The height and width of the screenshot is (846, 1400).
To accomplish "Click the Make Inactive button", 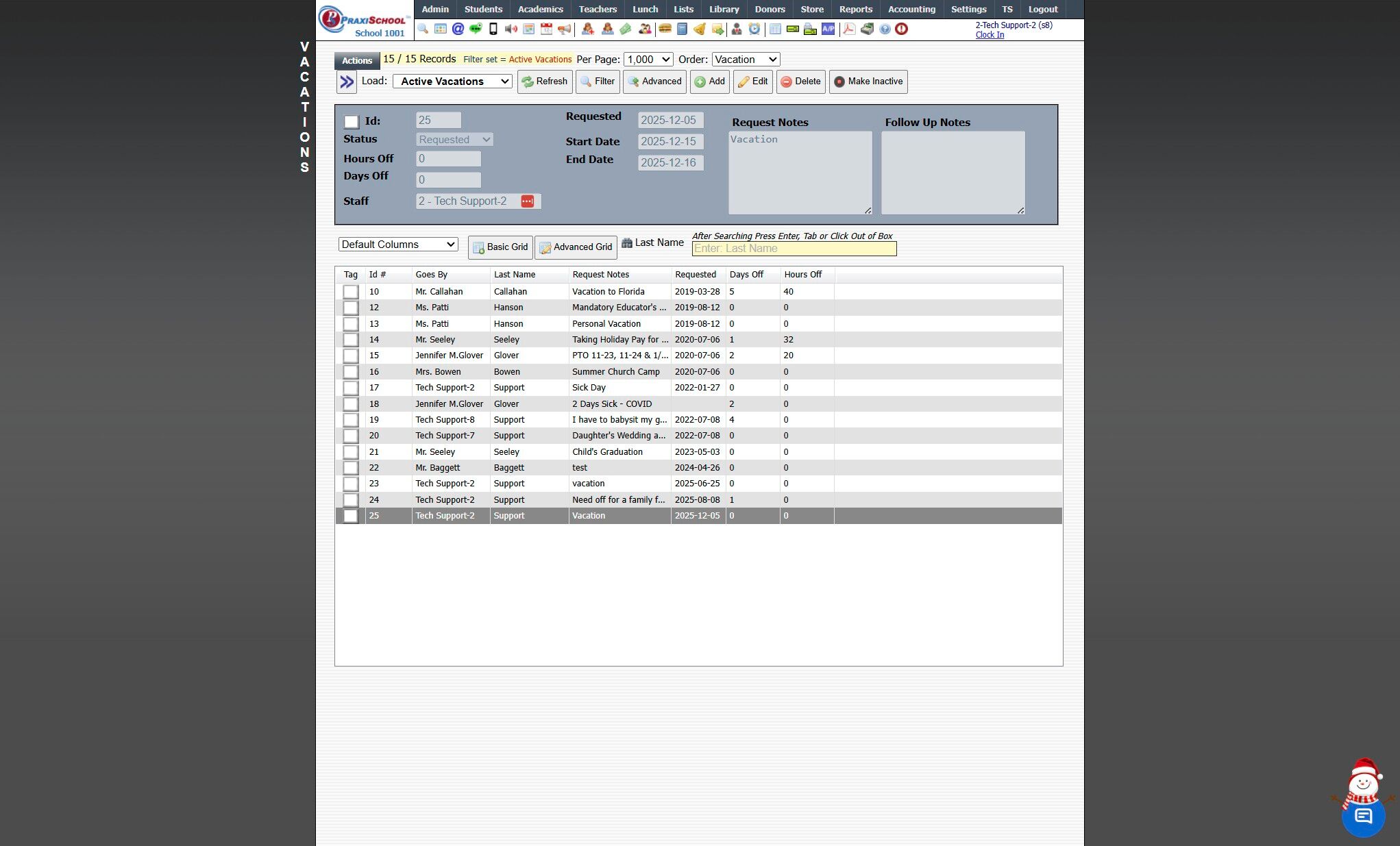I will tap(868, 82).
